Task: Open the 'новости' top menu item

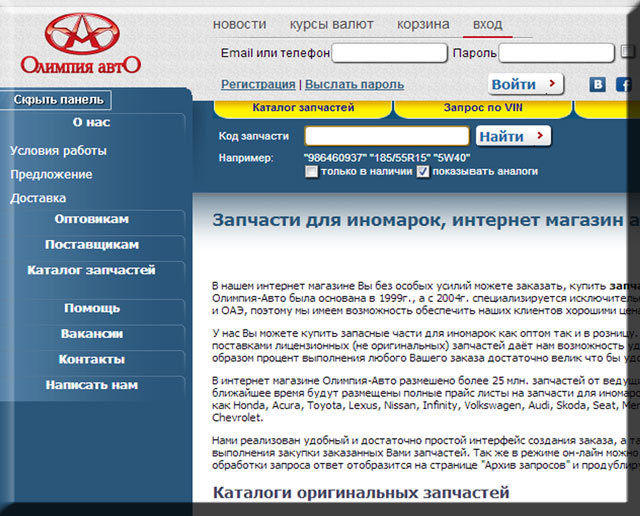Action: pyautogui.click(x=240, y=24)
